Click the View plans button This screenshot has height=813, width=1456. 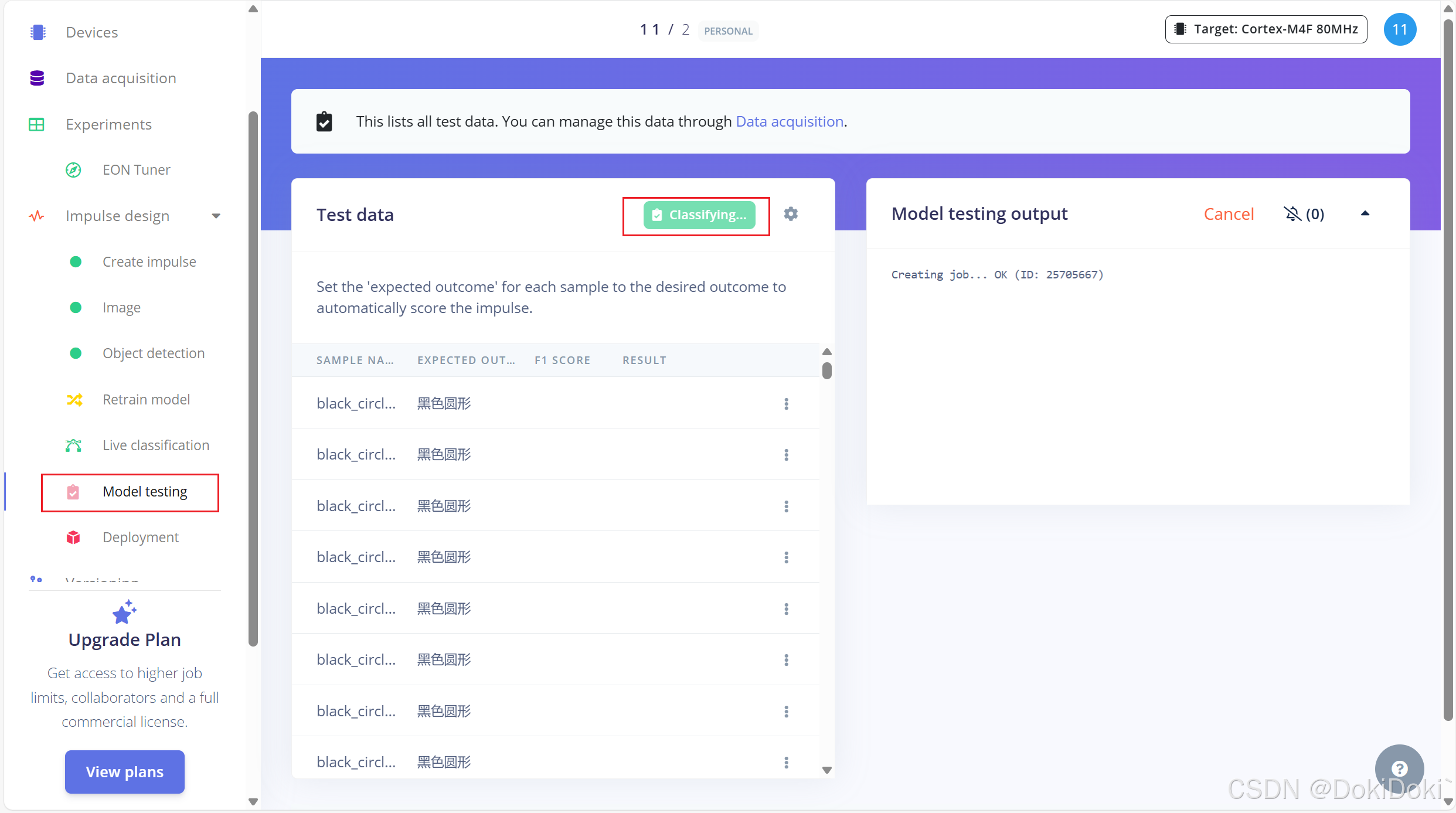125,772
